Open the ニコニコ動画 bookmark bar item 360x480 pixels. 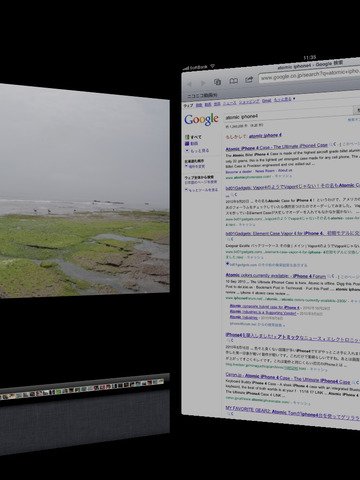pyautogui.click(x=202, y=96)
